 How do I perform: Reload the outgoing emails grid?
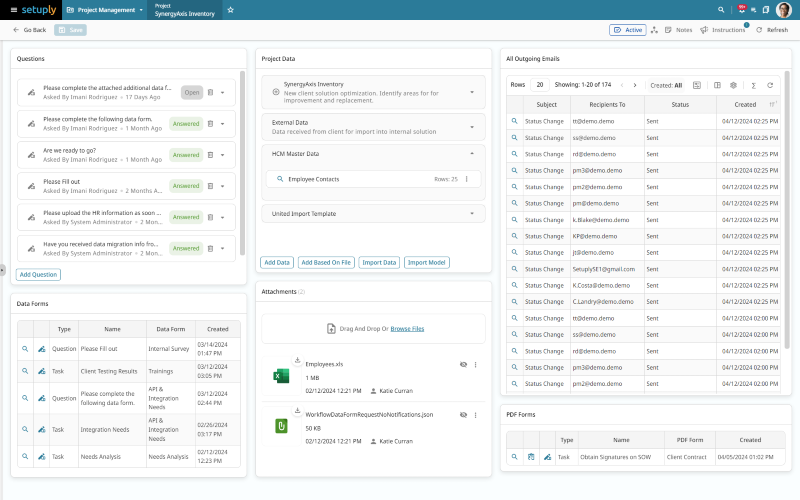tap(770, 85)
